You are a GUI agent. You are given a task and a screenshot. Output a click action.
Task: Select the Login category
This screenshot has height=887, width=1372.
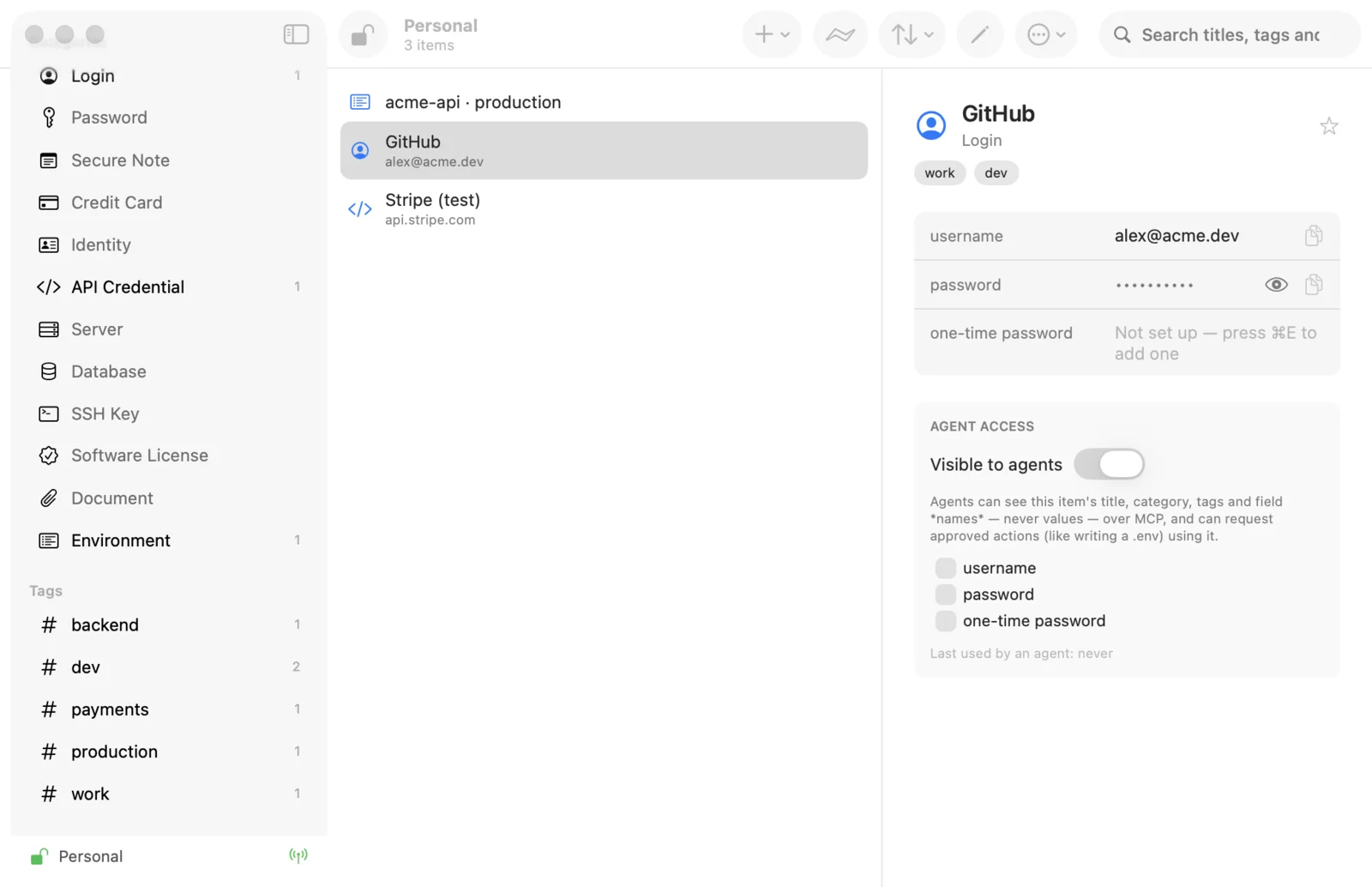pyautogui.click(x=169, y=75)
